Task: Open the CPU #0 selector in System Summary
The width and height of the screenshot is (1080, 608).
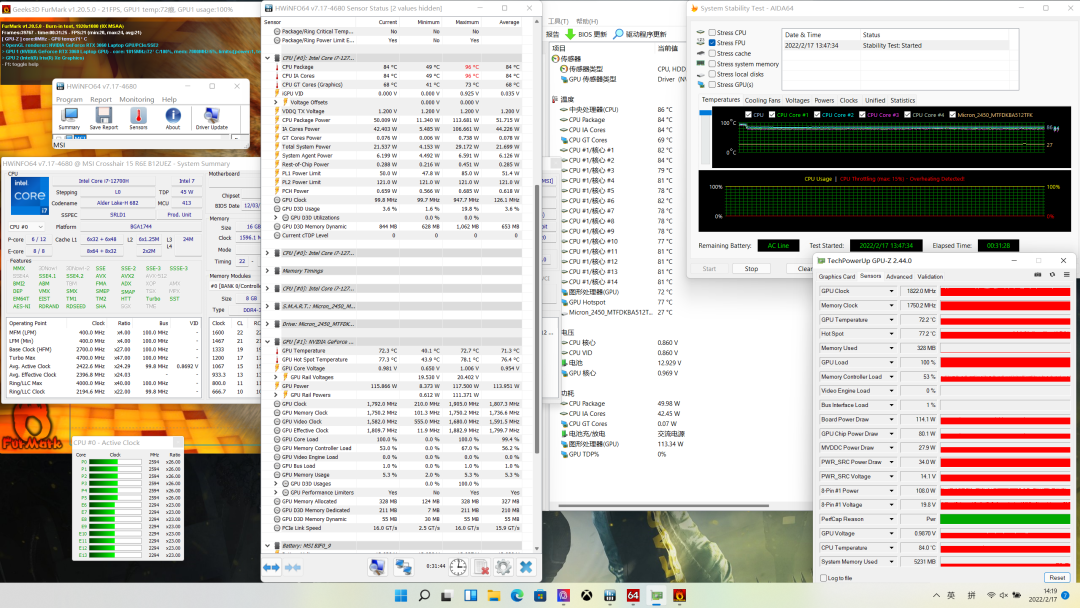Action: coord(27,227)
